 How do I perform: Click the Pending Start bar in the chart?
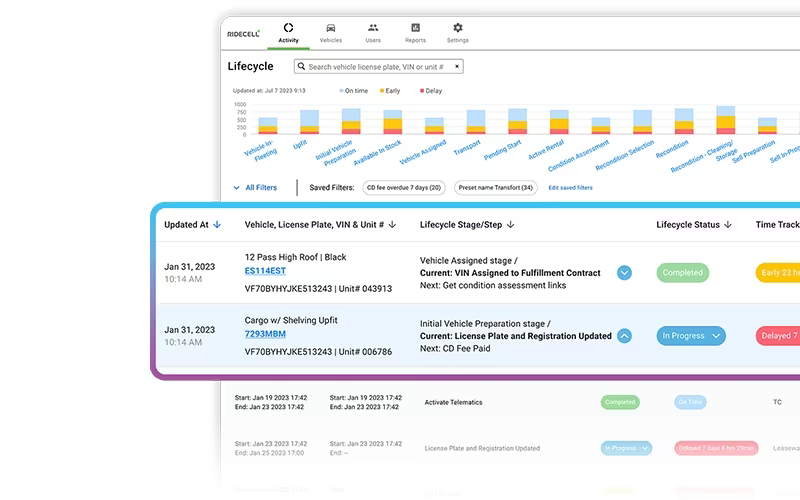coord(517,121)
